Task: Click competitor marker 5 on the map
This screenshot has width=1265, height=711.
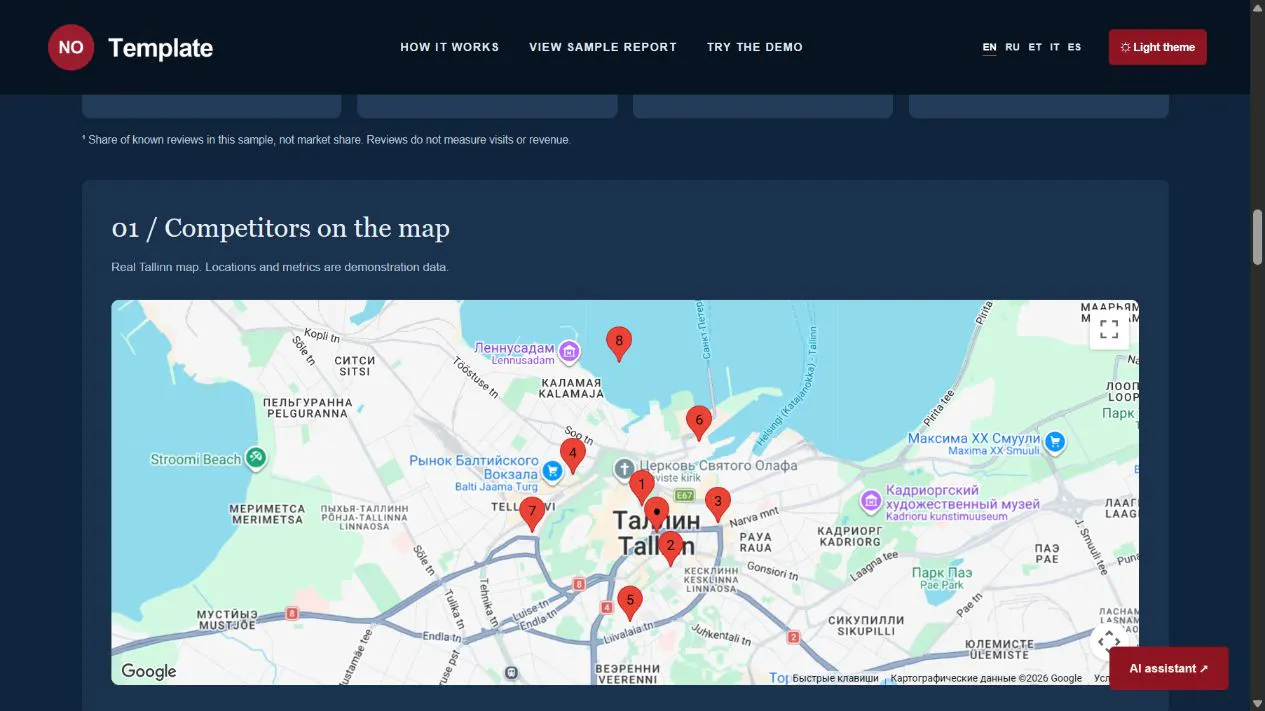Action: click(x=629, y=603)
